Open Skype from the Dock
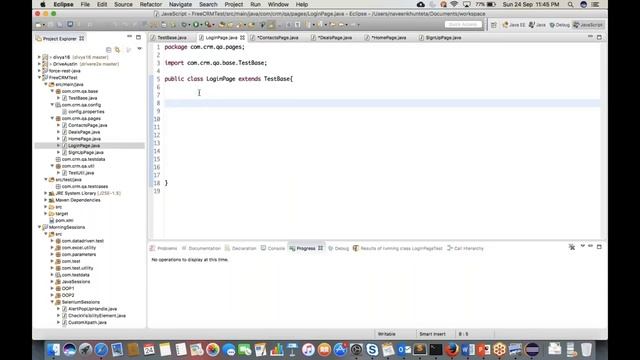 (x=372, y=350)
